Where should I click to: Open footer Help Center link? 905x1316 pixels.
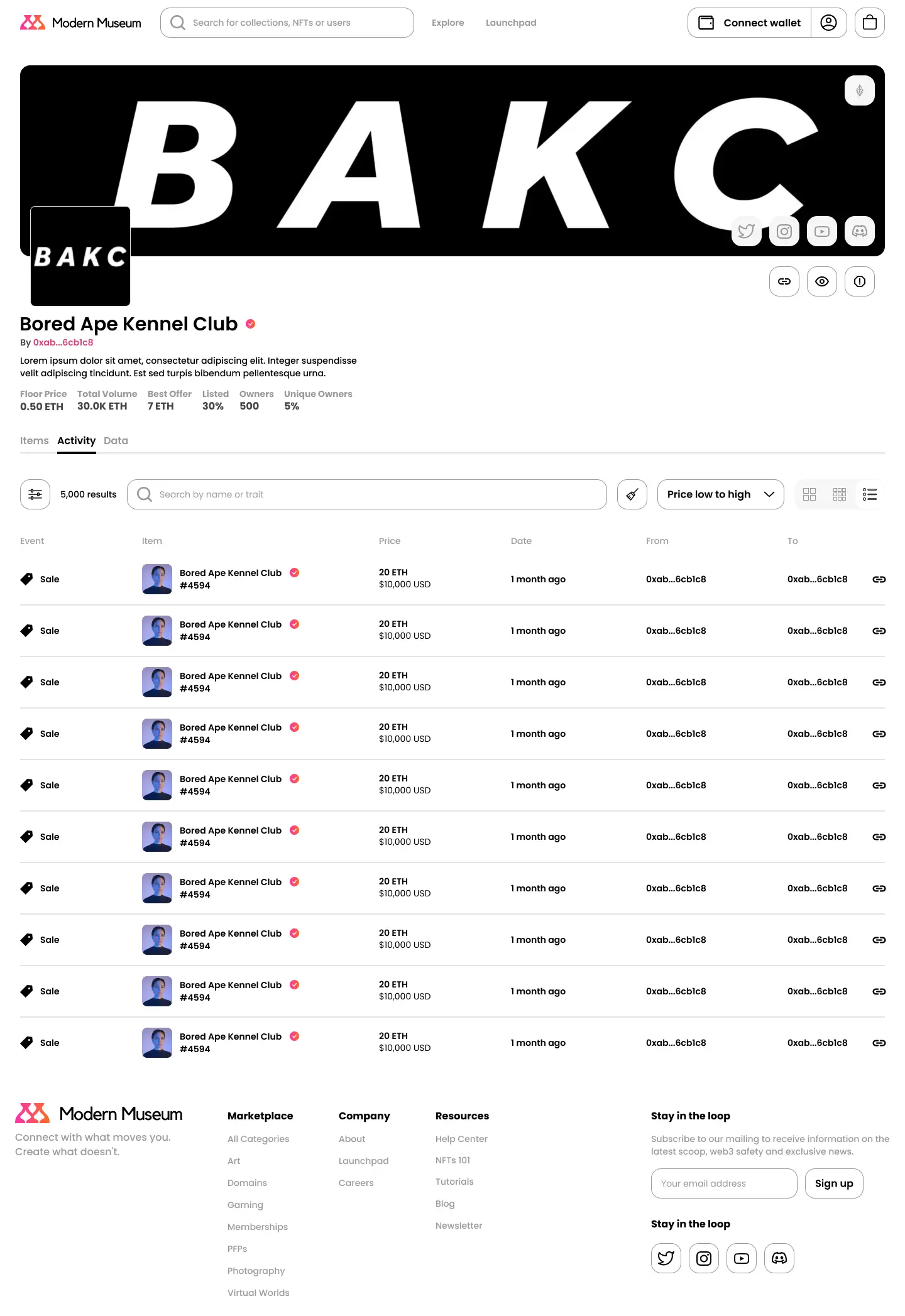(461, 1139)
